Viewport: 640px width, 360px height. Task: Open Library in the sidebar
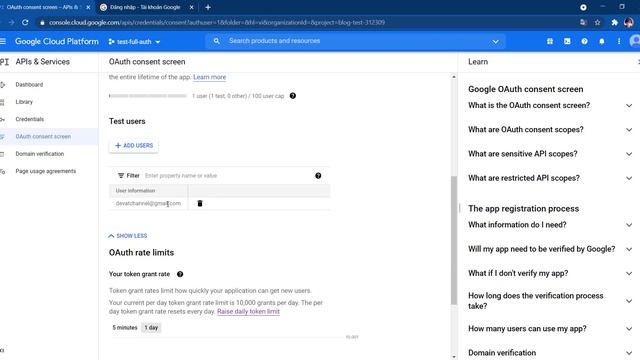click(x=24, y=102)
